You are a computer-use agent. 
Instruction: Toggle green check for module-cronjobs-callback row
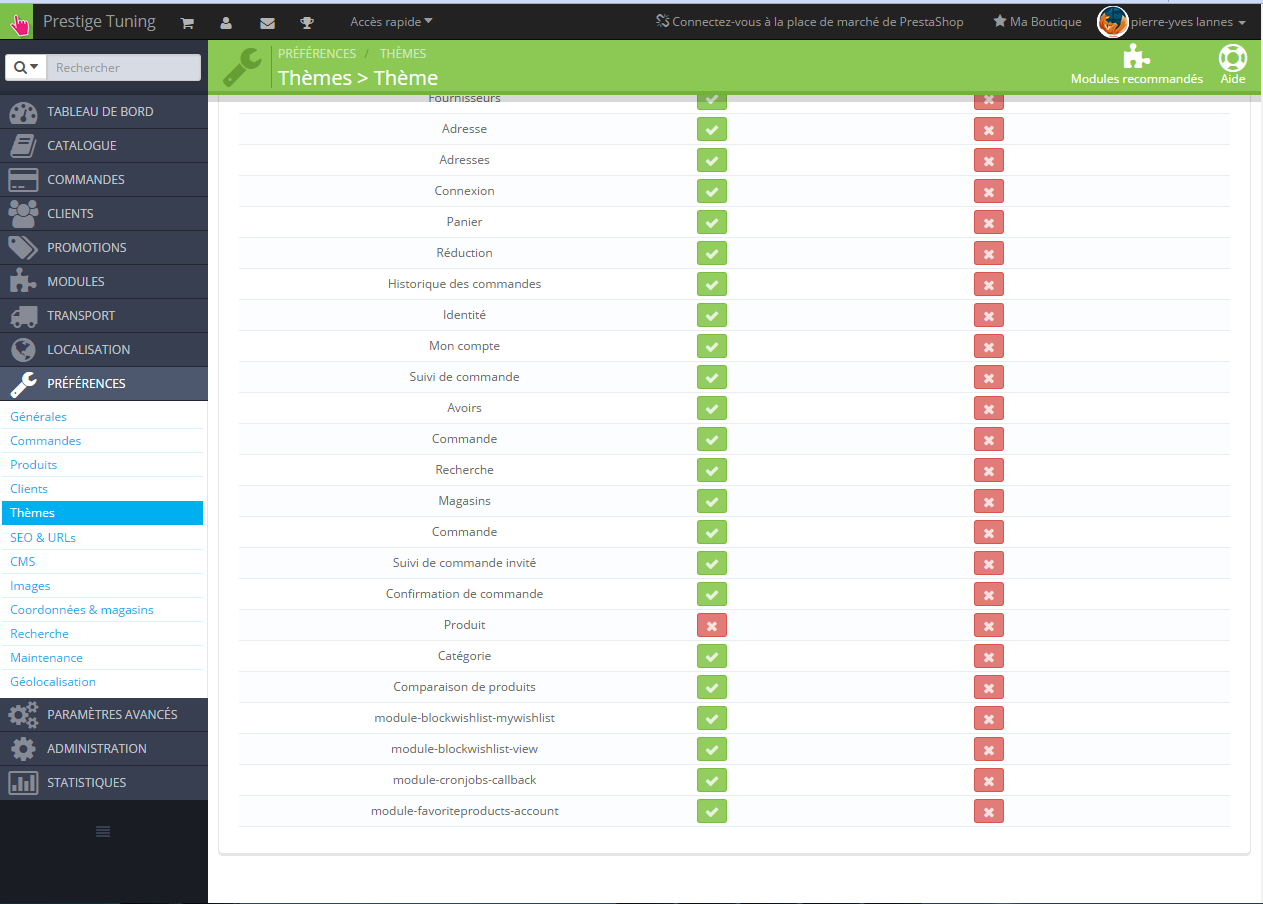tap(712, 780)
